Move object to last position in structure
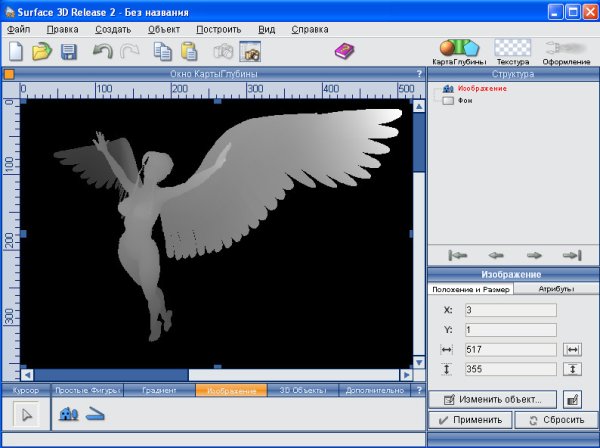The width and height of the screenshot is (600, 448). pos(572,255)
